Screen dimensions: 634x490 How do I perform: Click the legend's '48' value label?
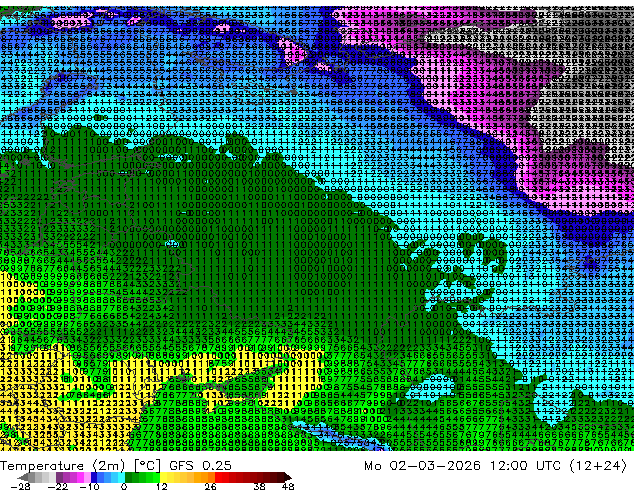pyautogui.click(x=288, y=486)
